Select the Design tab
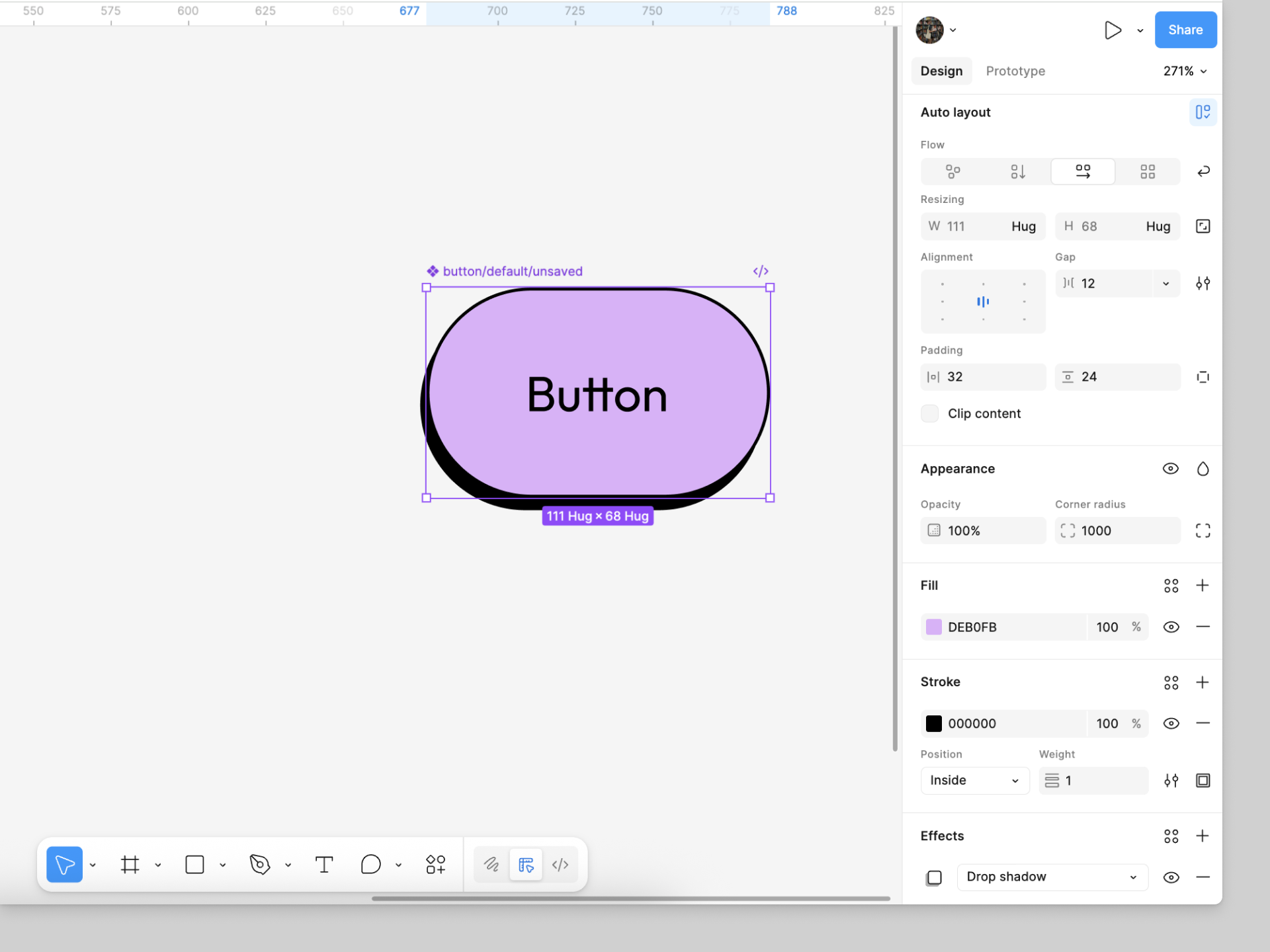The image size is (1270, 952). point(941,71)
